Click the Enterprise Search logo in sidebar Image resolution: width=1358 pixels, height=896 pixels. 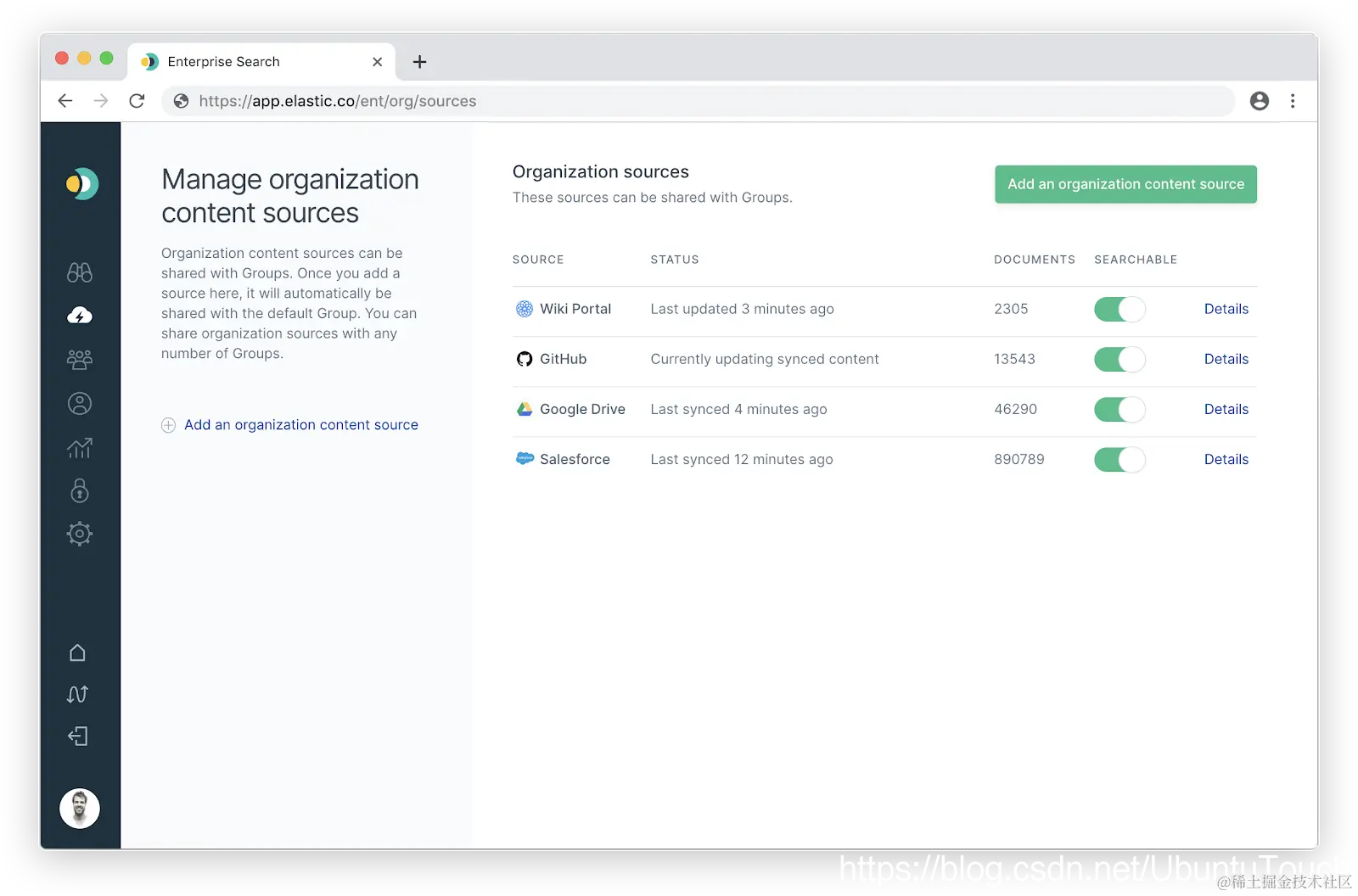(82, 184)
